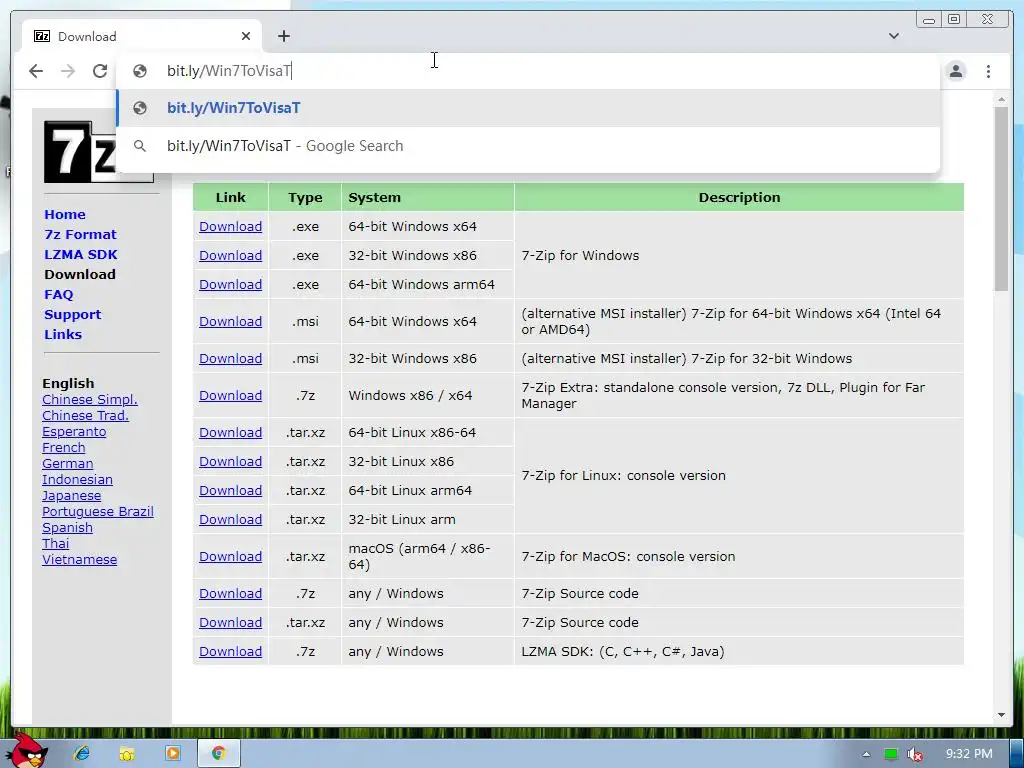Switch language to German
The image size is (1024, 768).
(67, 463)
